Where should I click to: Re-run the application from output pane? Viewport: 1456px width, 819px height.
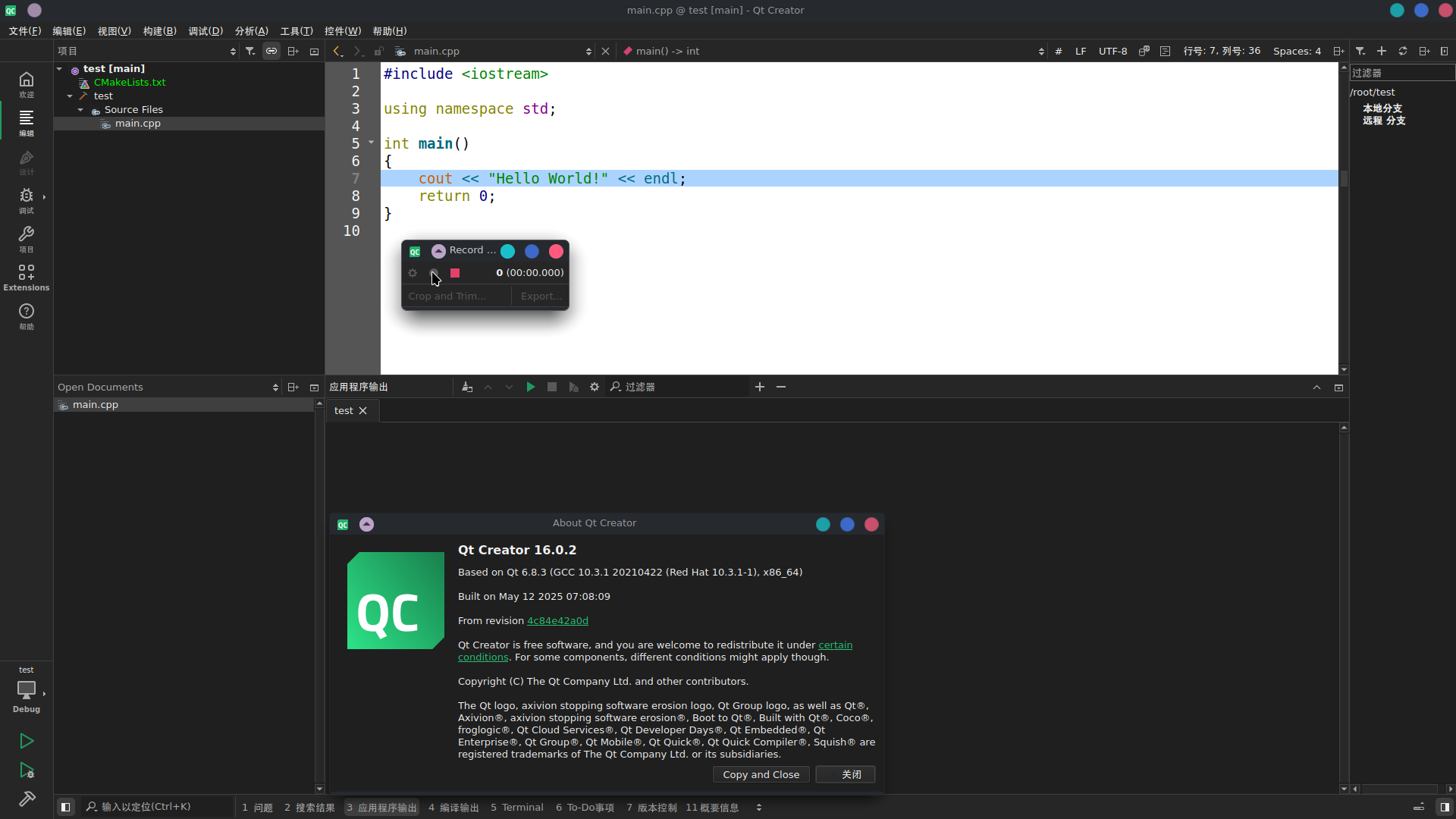pyautogui.click(x=531, y=387)
